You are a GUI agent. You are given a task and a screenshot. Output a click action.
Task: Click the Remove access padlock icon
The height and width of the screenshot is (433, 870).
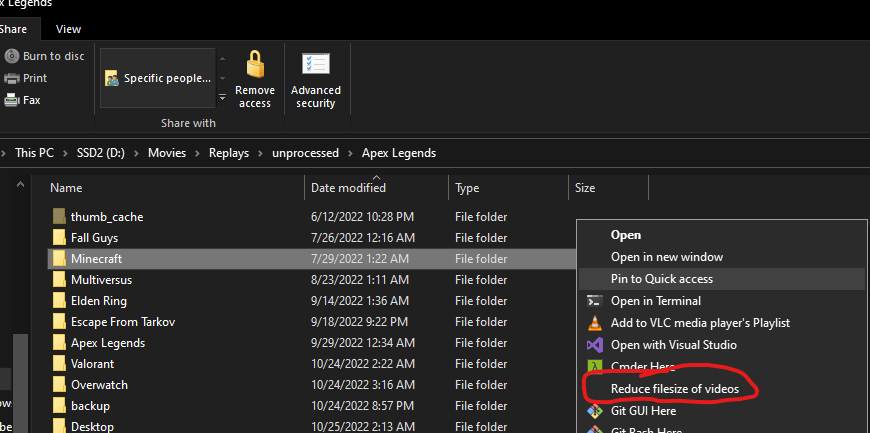pos(255,64)
